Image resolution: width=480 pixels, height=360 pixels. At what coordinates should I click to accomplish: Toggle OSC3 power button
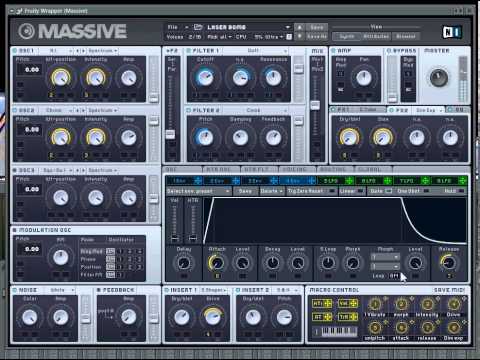pyautogui.click(x=15, y=170)
